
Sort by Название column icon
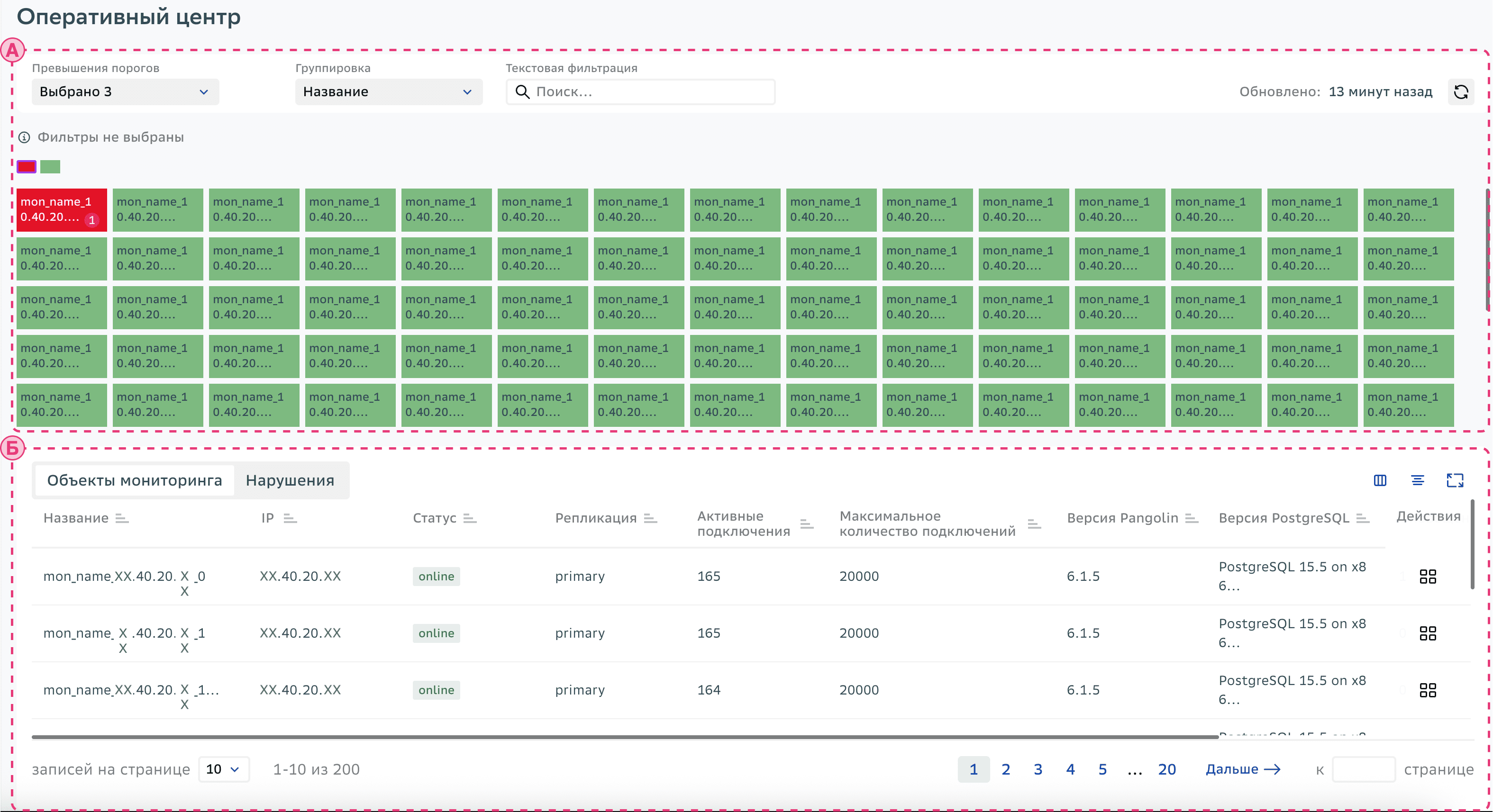122,518
